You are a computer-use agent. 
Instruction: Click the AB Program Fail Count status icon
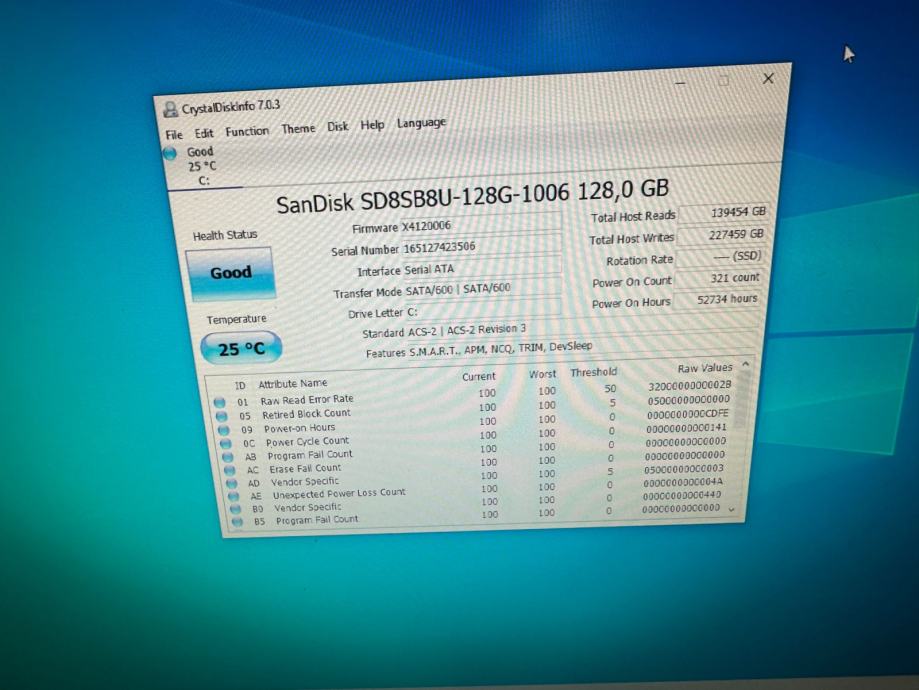[x=228, y=457]
